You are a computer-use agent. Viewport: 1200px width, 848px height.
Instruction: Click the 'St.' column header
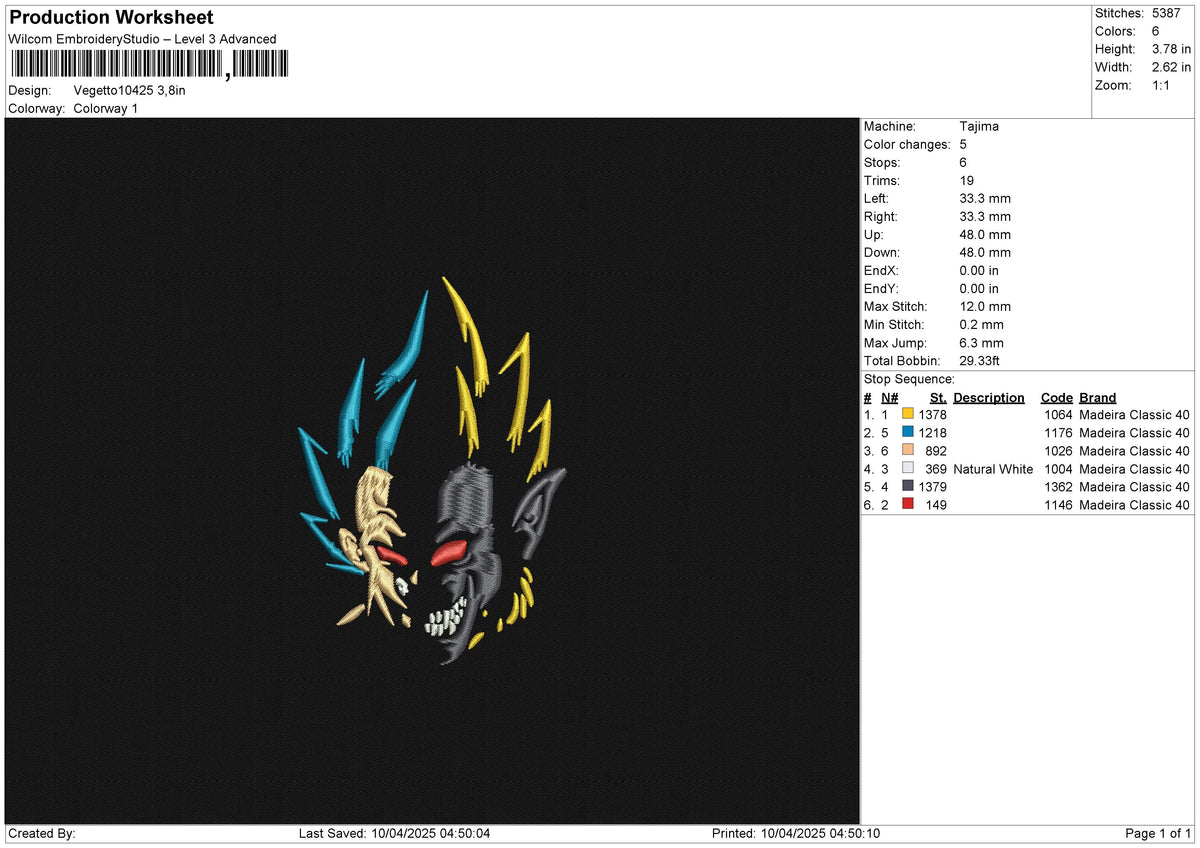pos(938,397)
